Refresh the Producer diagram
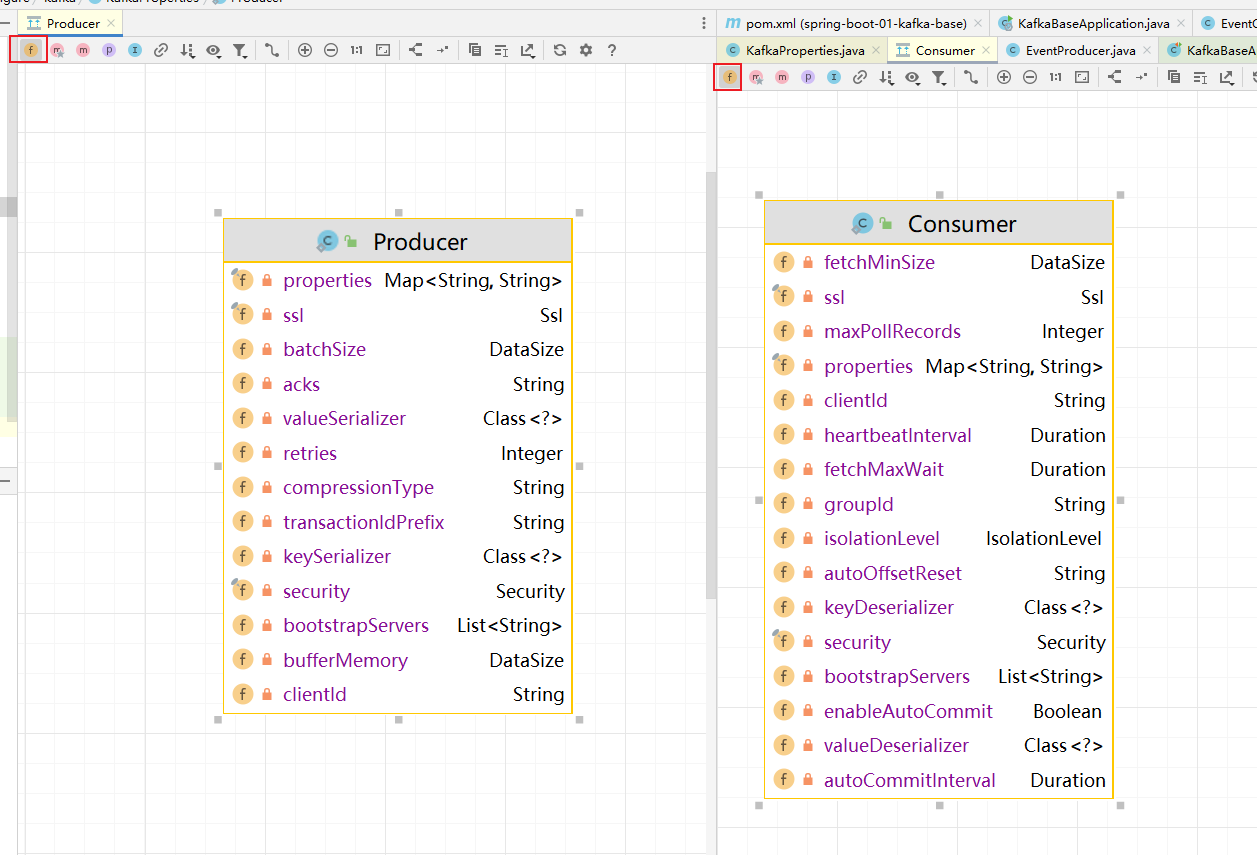The image size is (1257, 855). [560, 50]
